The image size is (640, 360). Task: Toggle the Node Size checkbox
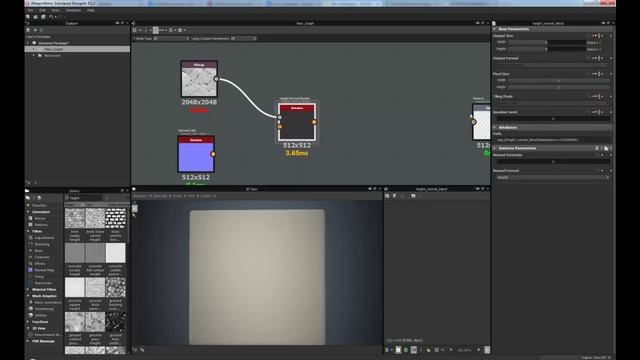pyautogui.click(x=156, y=38)
